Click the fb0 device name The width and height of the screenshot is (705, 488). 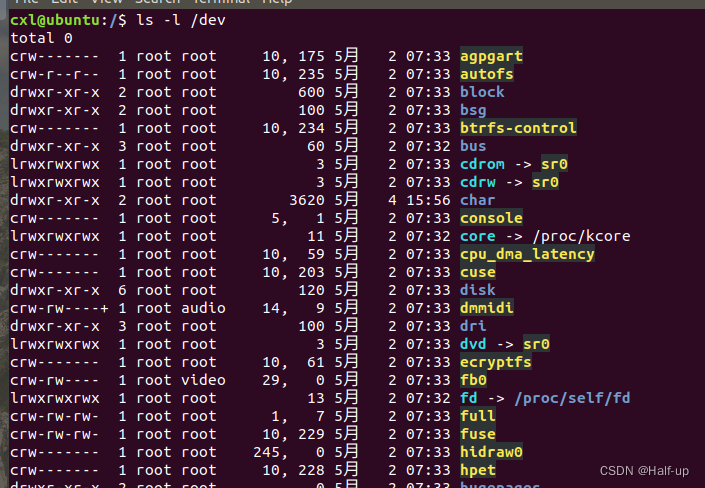[473, 380]
